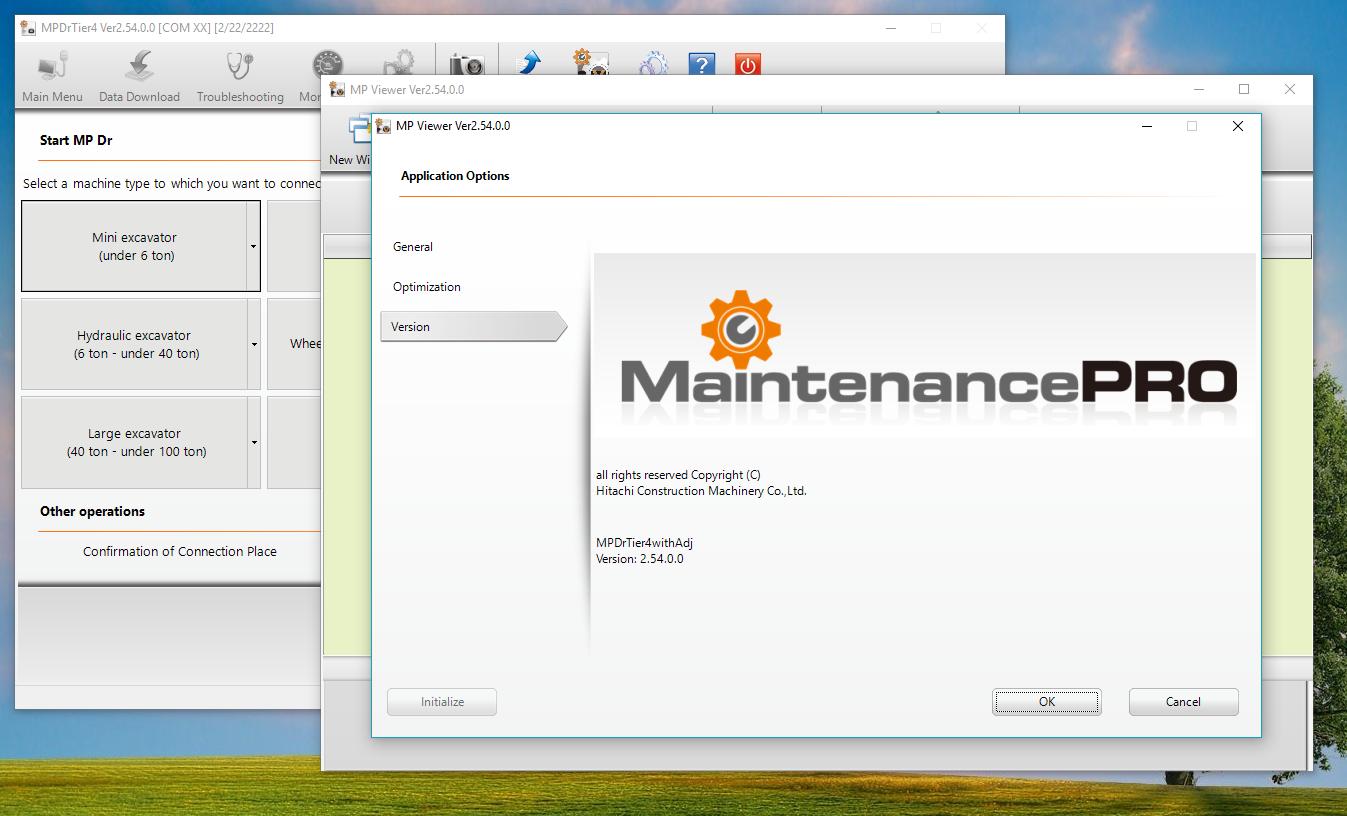Select Hydraulic excavator (6 ton - under 40 ton)

pos(134,344)
